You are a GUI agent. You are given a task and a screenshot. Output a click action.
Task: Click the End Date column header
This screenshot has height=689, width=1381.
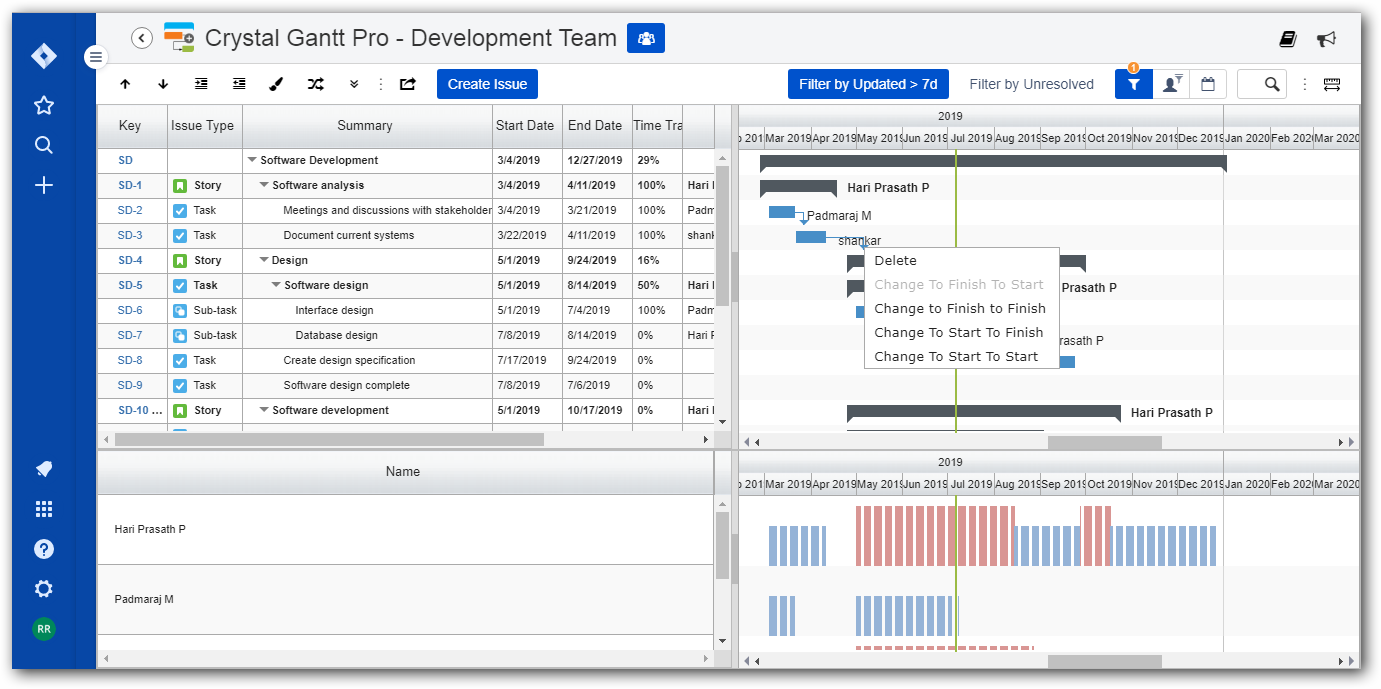tap(595, 126)
